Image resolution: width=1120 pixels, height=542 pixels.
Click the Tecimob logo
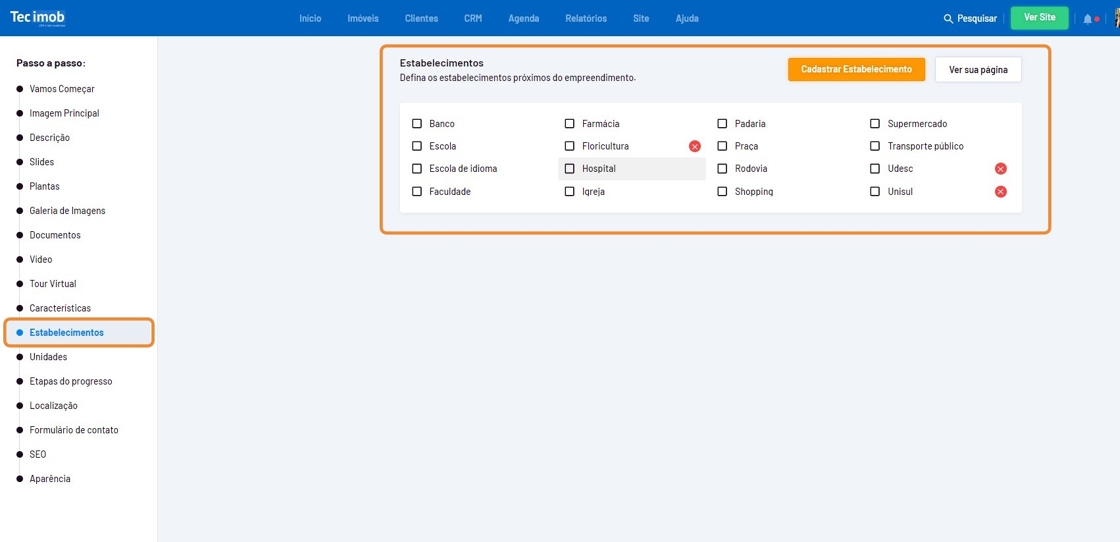click(38, 18)
